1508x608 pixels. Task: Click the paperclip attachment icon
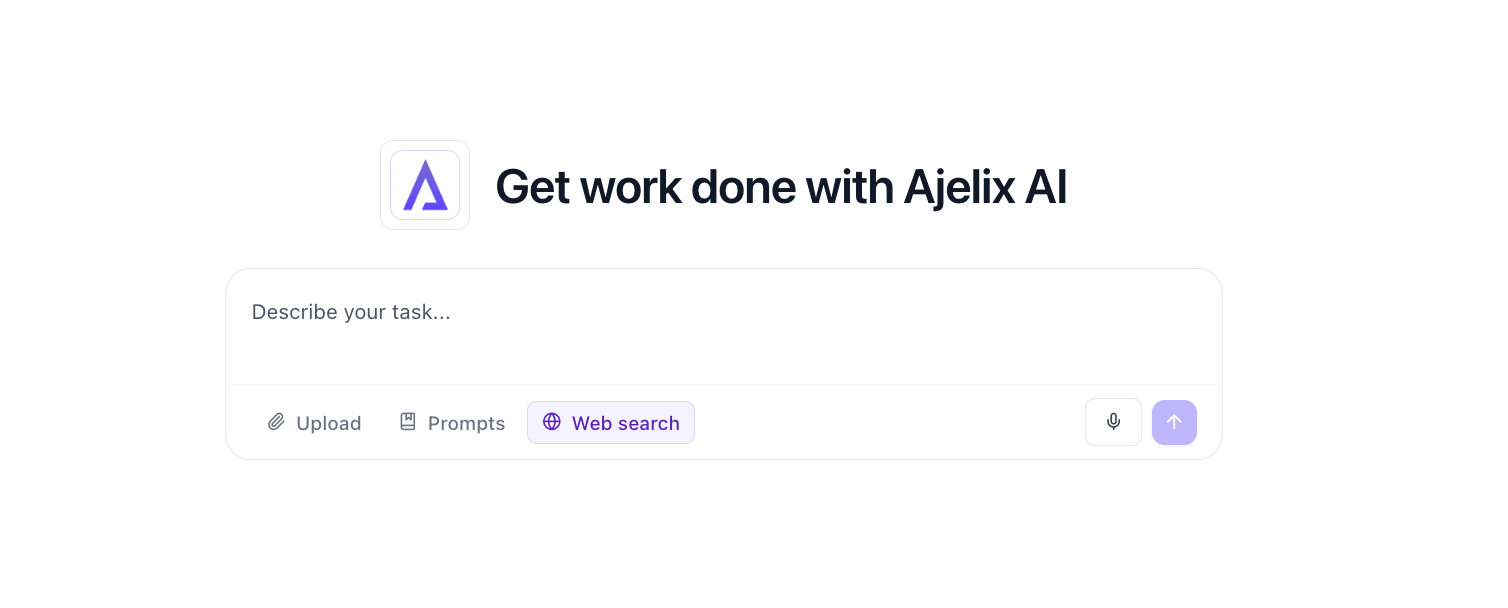click(x=276, y=422)
